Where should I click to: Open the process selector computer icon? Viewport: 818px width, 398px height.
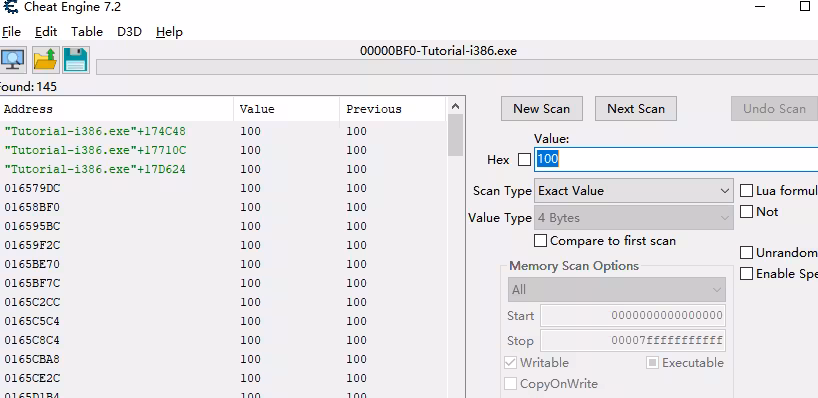coord(13,59)
